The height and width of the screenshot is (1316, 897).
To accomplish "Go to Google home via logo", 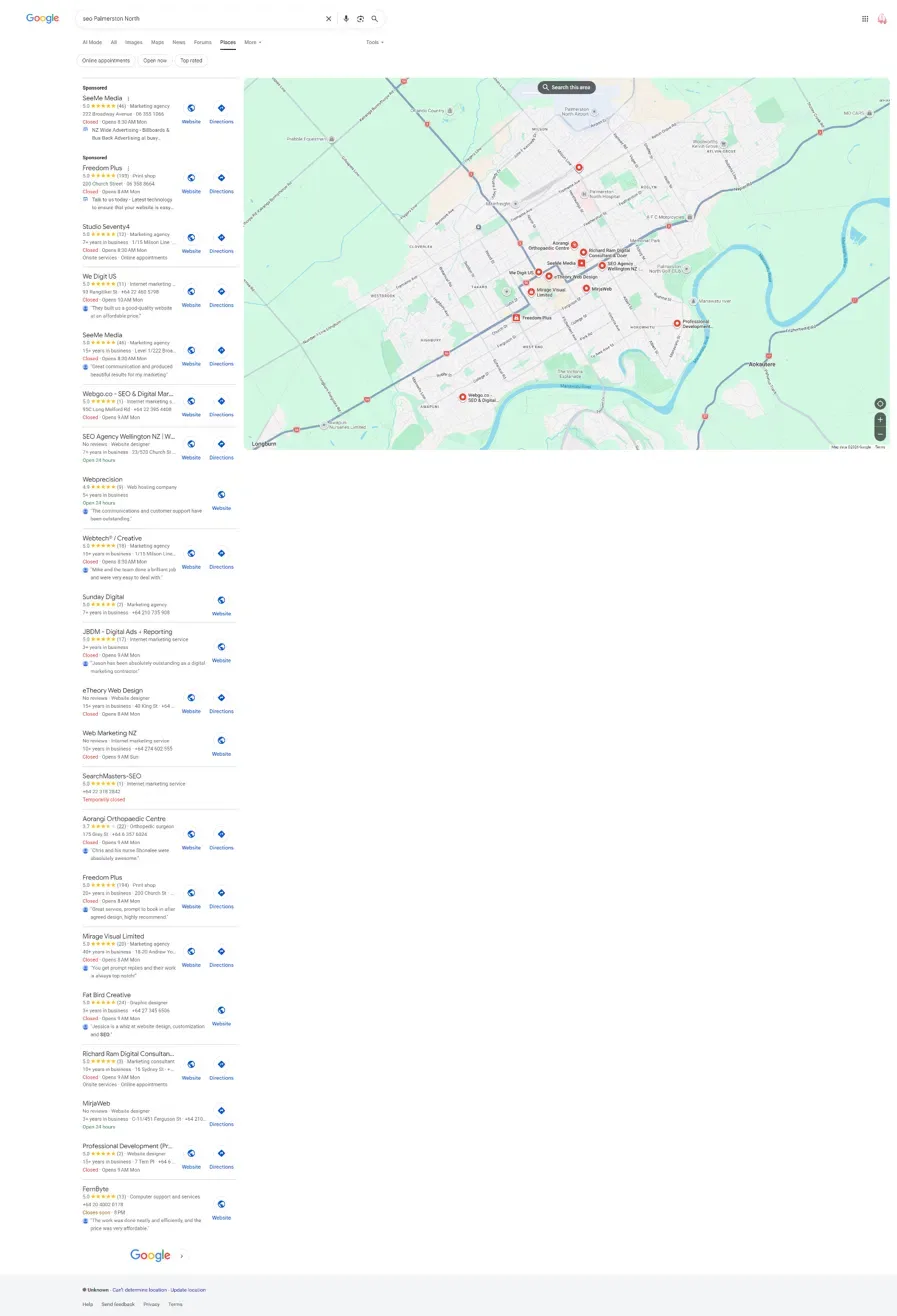I will (42, 18).
